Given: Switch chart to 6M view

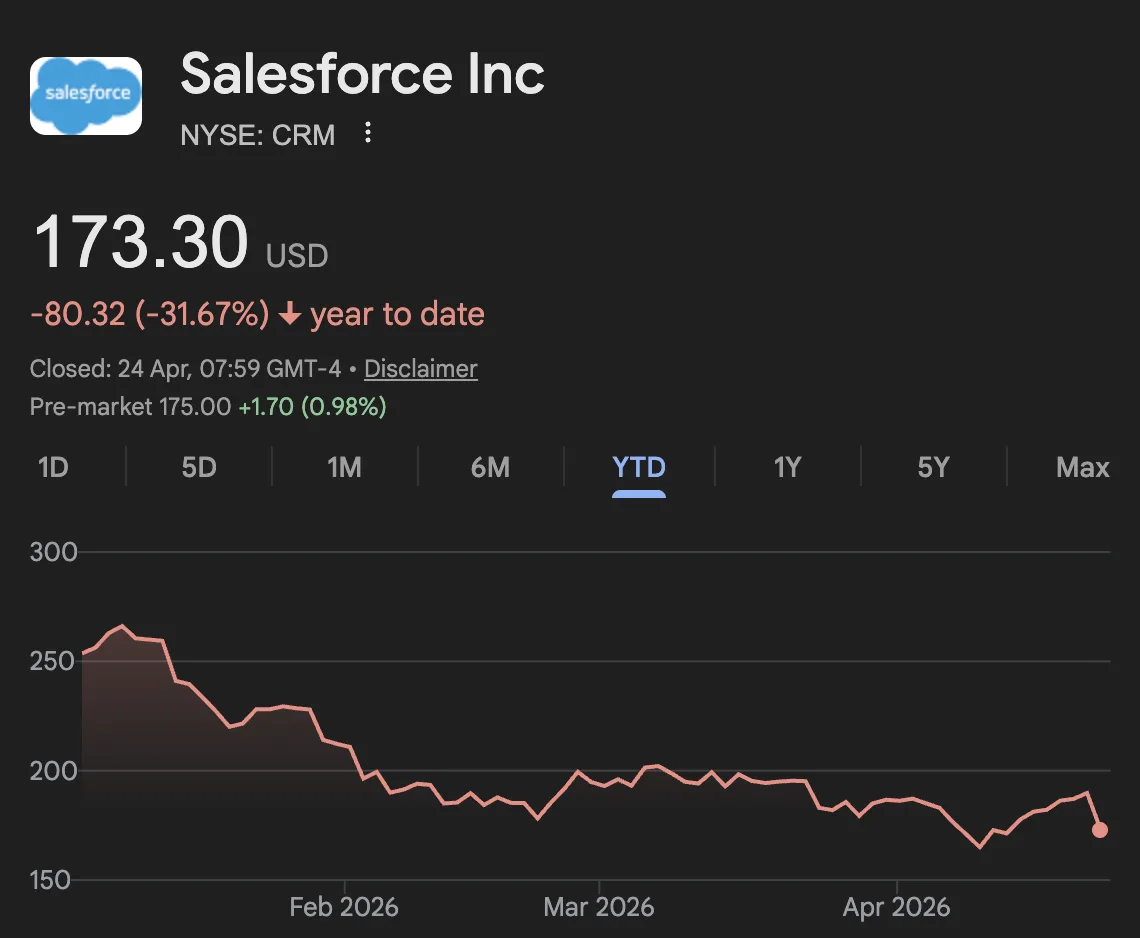Looking at the screenshot, I should click(490, 467).
